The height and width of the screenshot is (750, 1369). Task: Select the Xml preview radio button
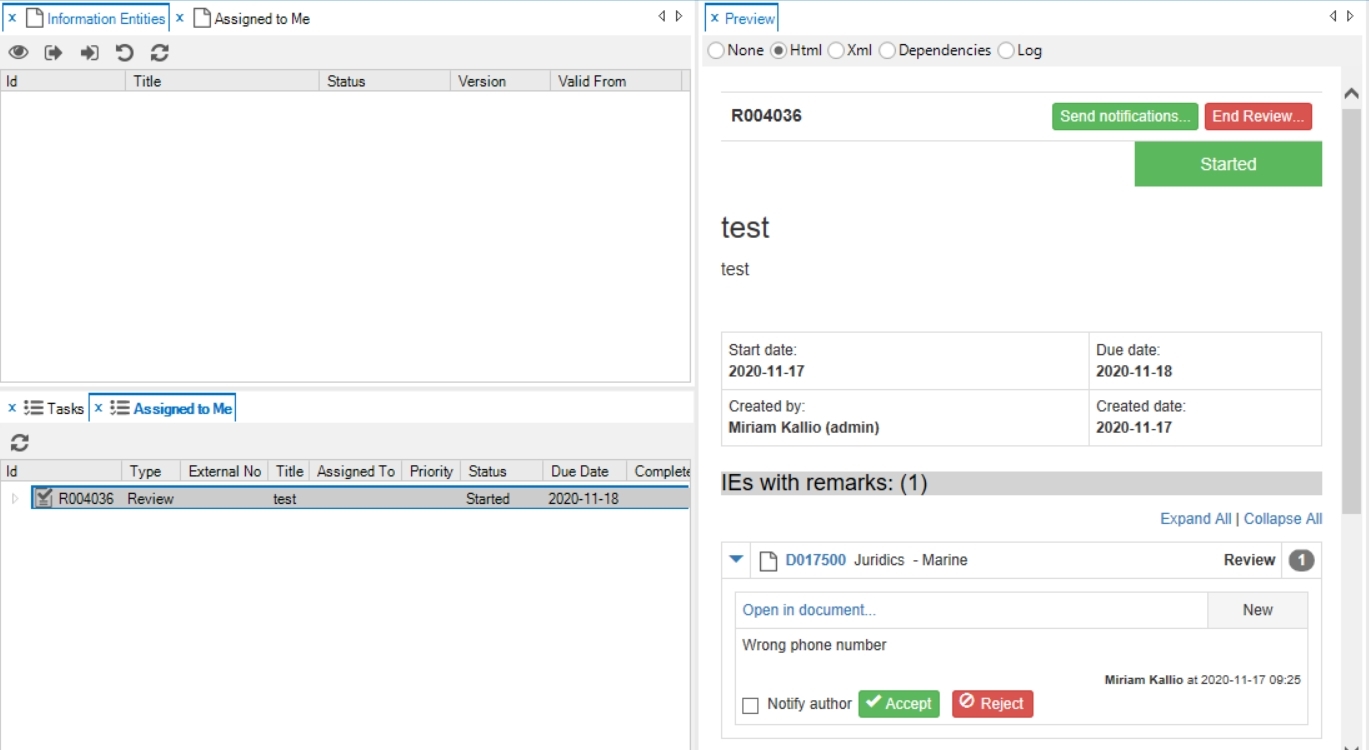(x=836, y=51)
